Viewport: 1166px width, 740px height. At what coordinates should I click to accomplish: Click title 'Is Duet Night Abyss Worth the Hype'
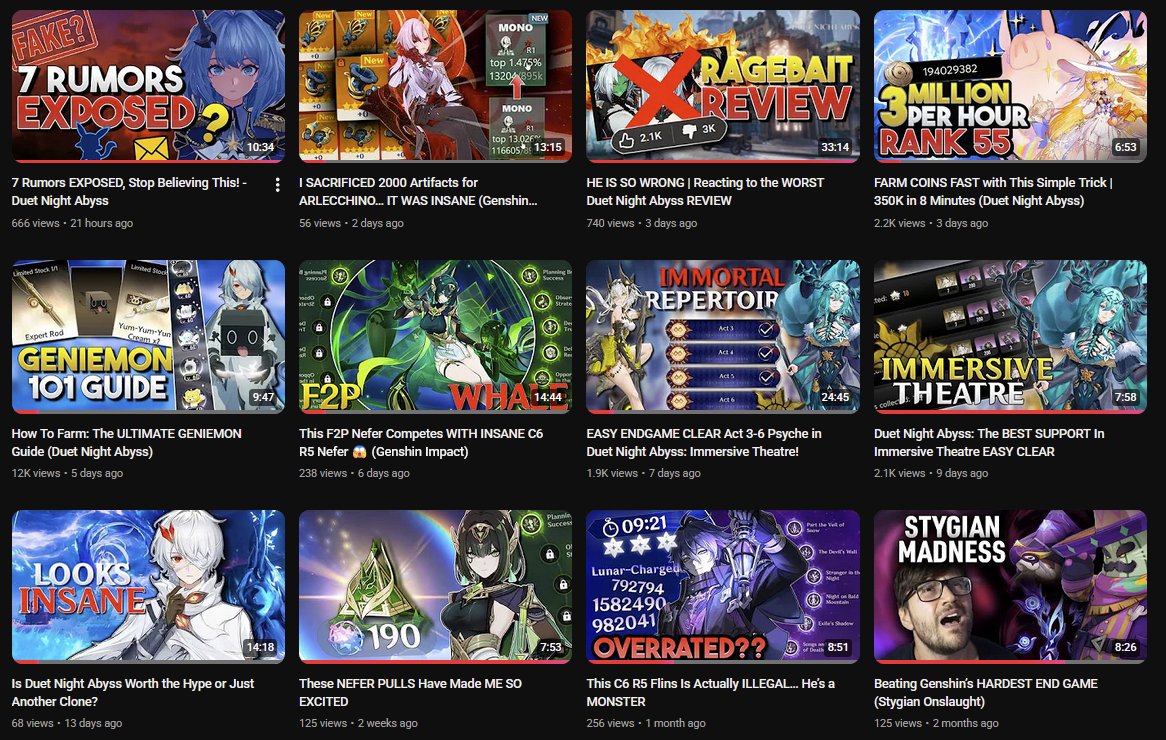click(133, 692)
